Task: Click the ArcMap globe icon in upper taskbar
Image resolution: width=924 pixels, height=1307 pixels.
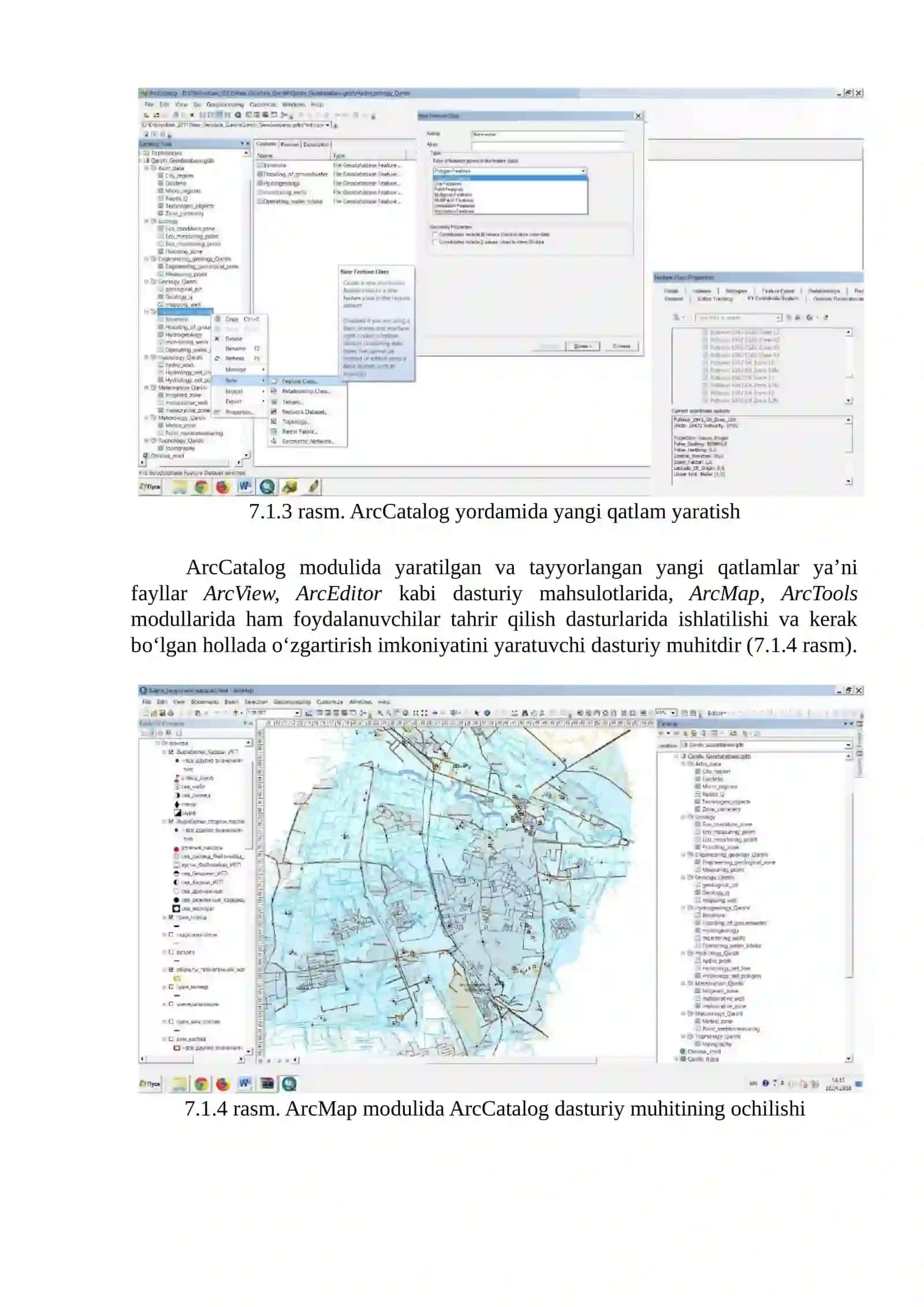Action: click(x=267, y=487)
